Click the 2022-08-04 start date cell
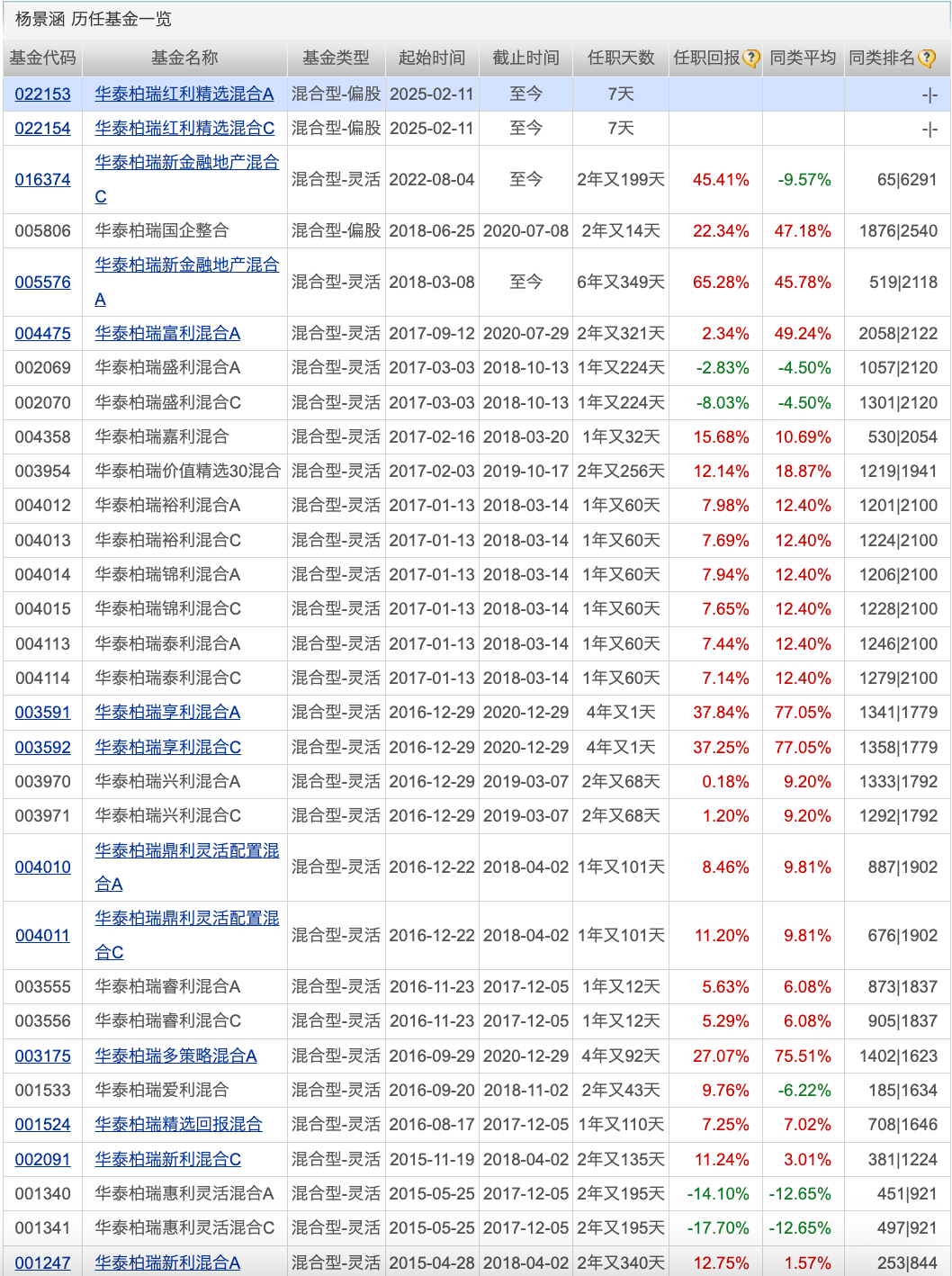 (x=432, y=179)
